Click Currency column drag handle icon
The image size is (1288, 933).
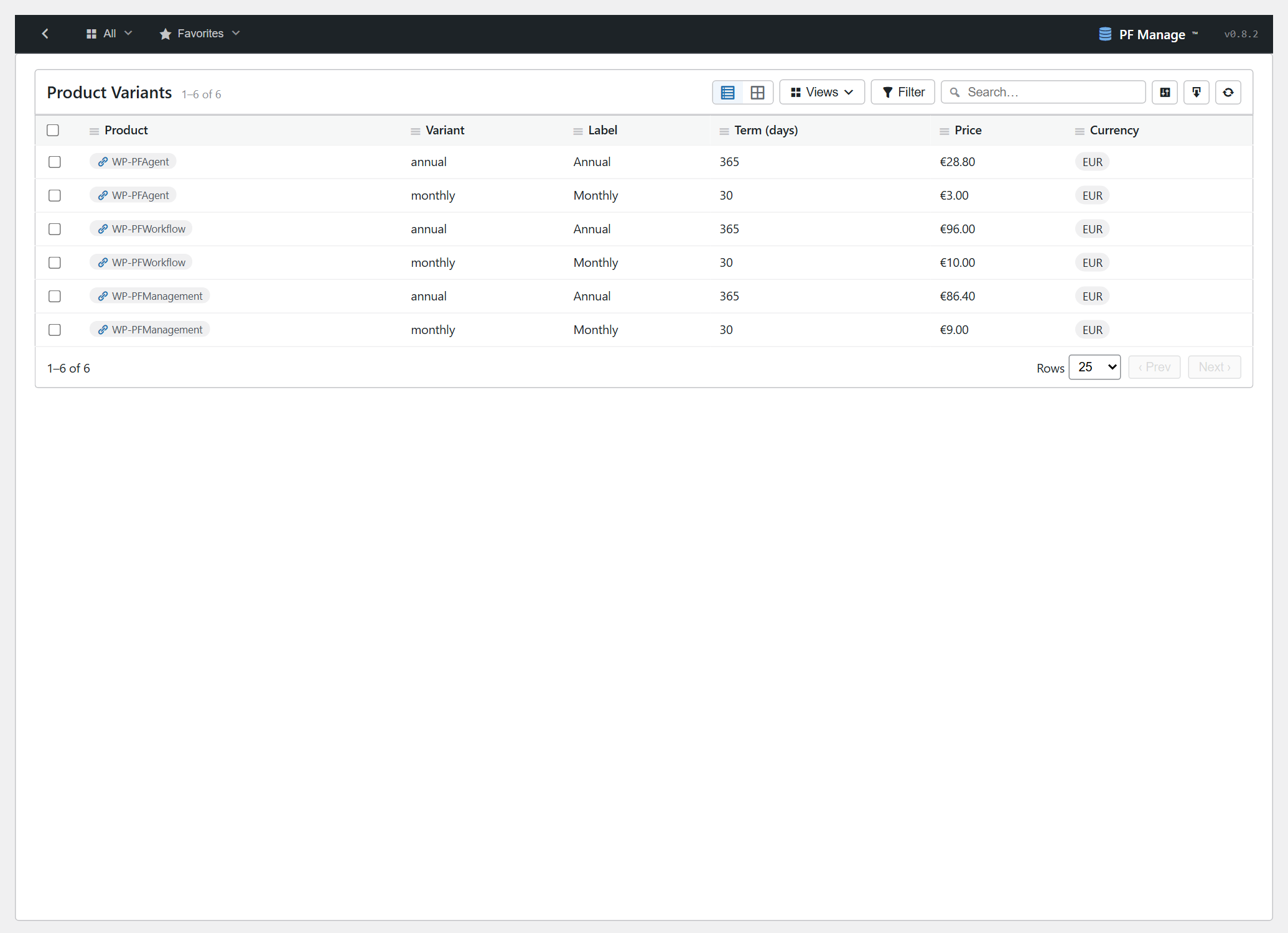coord(1079,131)
